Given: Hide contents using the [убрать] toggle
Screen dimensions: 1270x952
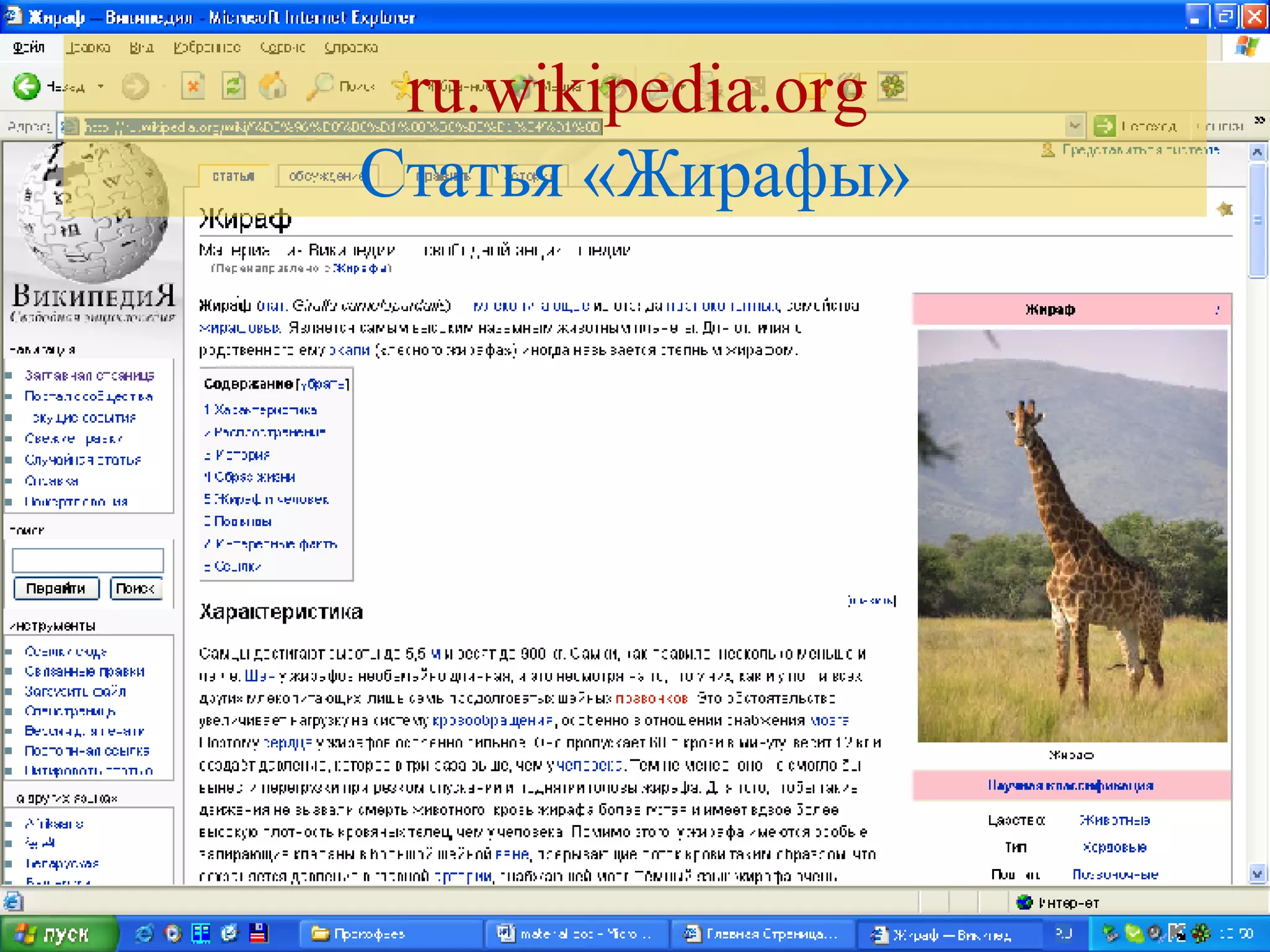Looking at the screenshot, I should (322, 384).
